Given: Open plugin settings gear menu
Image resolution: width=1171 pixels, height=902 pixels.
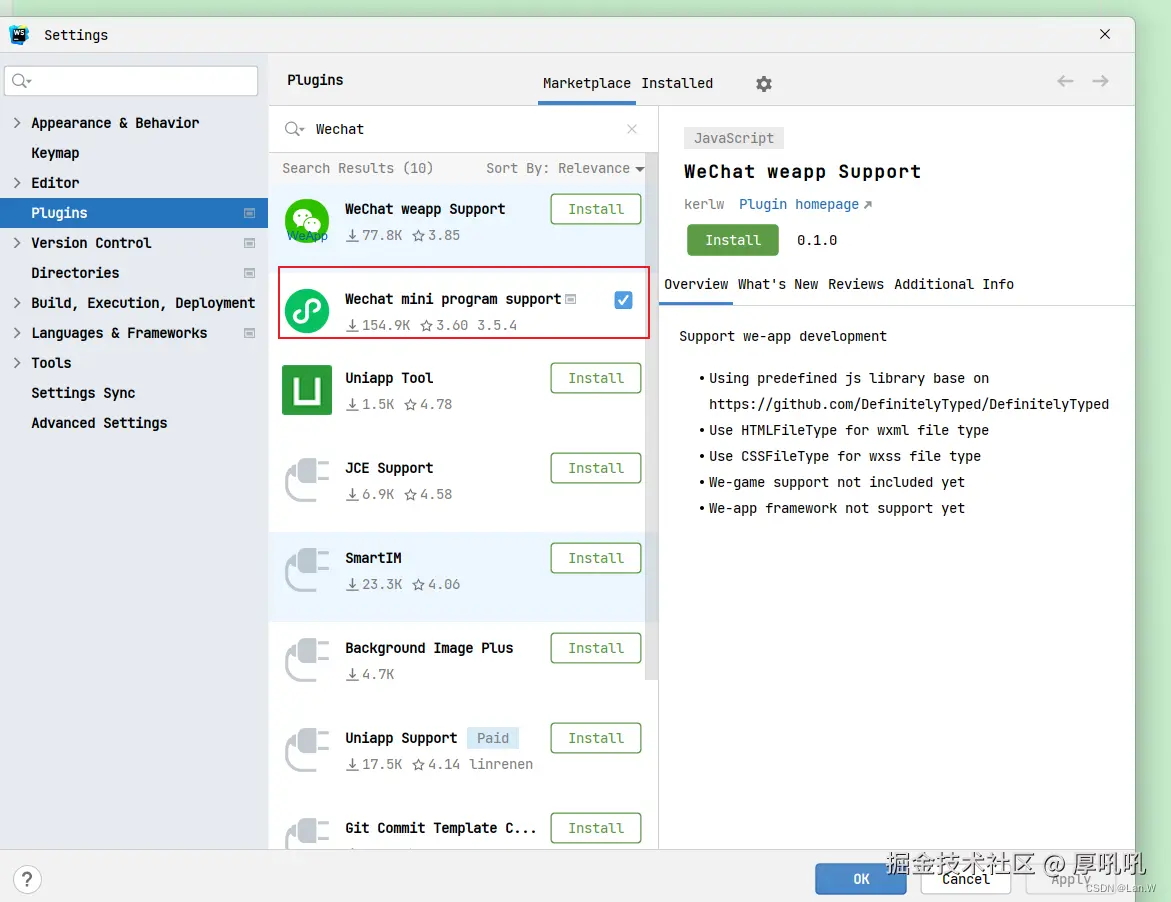Looking at the screenshot, I should [763, 84].
